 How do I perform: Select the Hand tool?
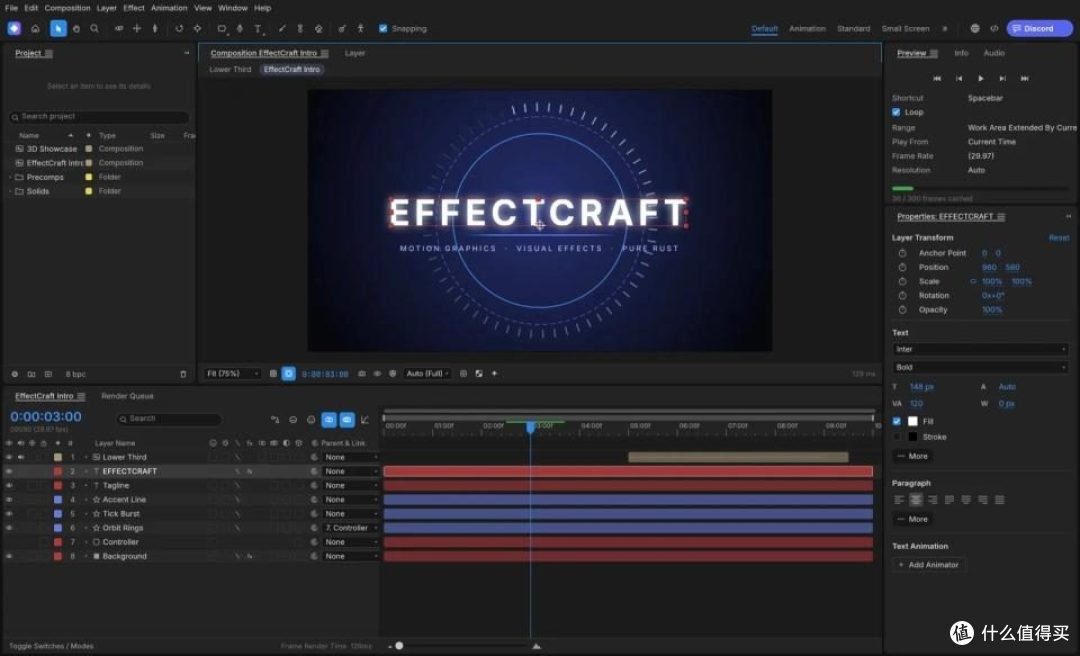pos(76,29)
